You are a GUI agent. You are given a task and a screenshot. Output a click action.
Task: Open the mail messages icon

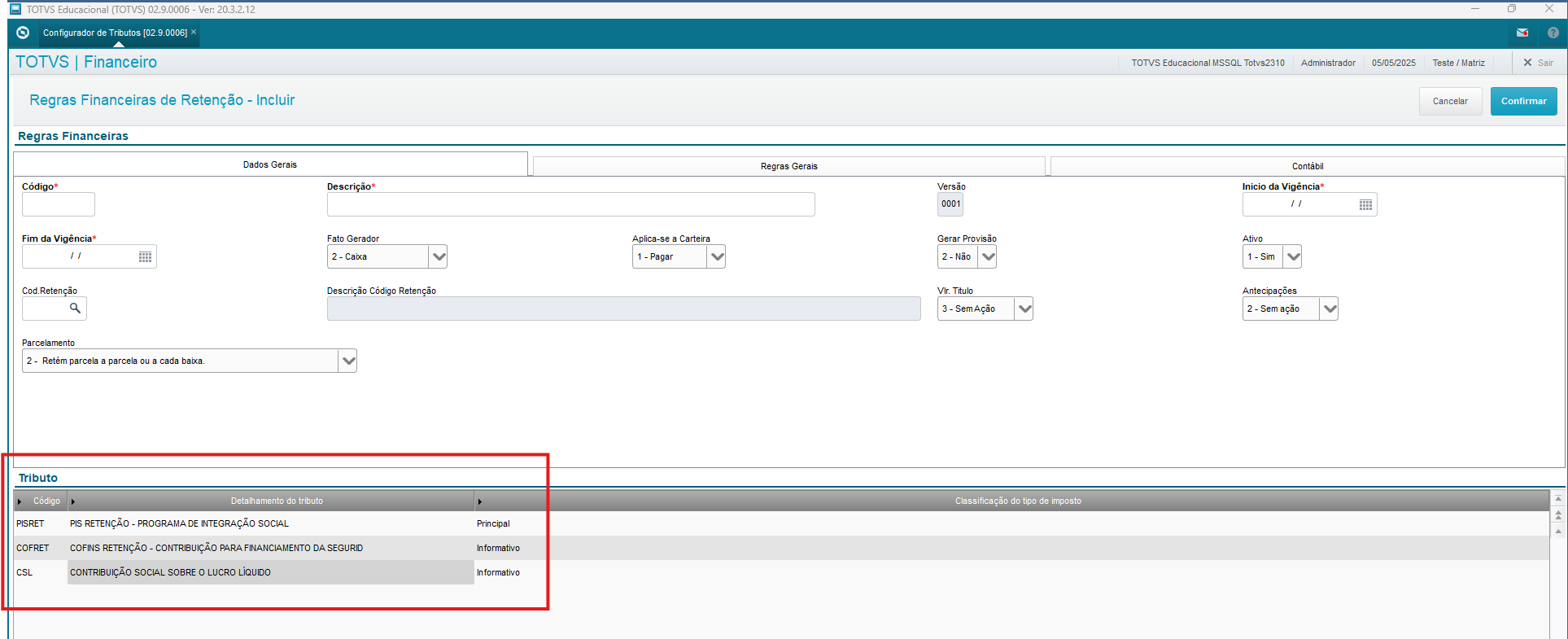[1522, 33]
